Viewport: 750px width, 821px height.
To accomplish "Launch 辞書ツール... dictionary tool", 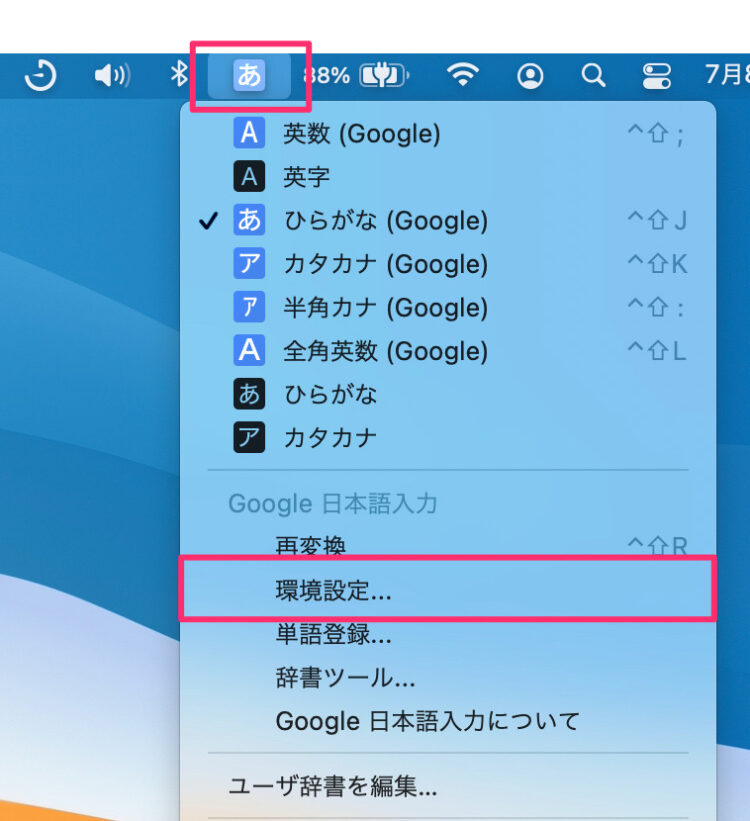I will point(345,678).
